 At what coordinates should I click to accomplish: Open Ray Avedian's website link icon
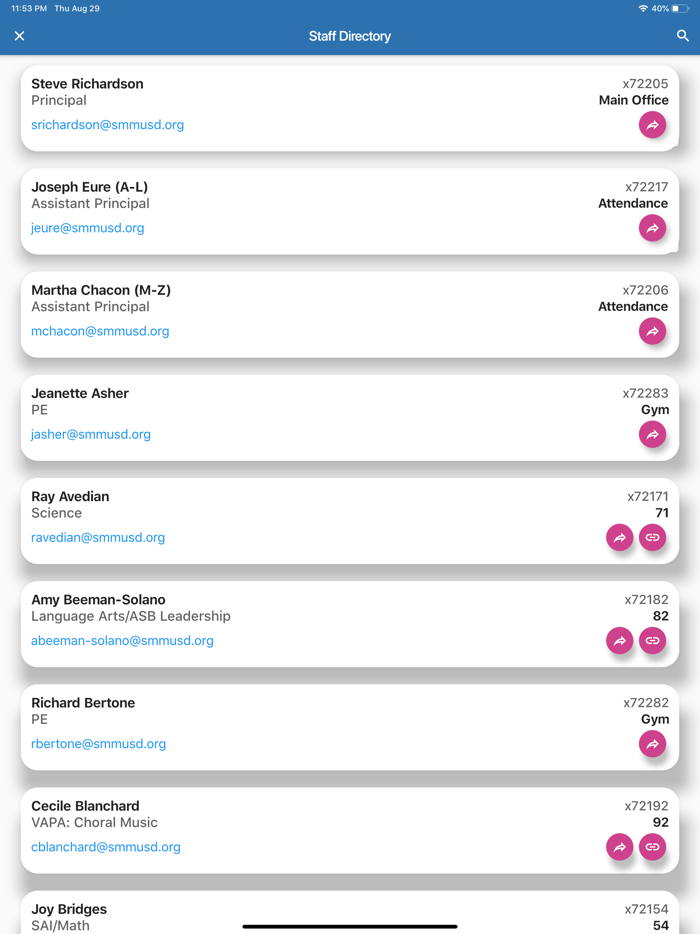[x=652, y=537]
